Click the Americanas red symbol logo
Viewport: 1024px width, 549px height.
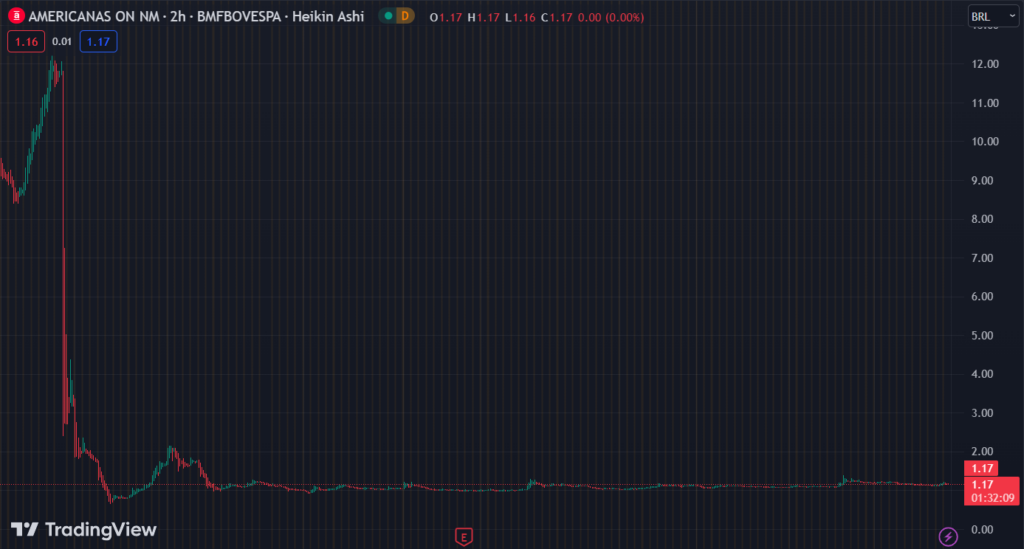(16, 16)
